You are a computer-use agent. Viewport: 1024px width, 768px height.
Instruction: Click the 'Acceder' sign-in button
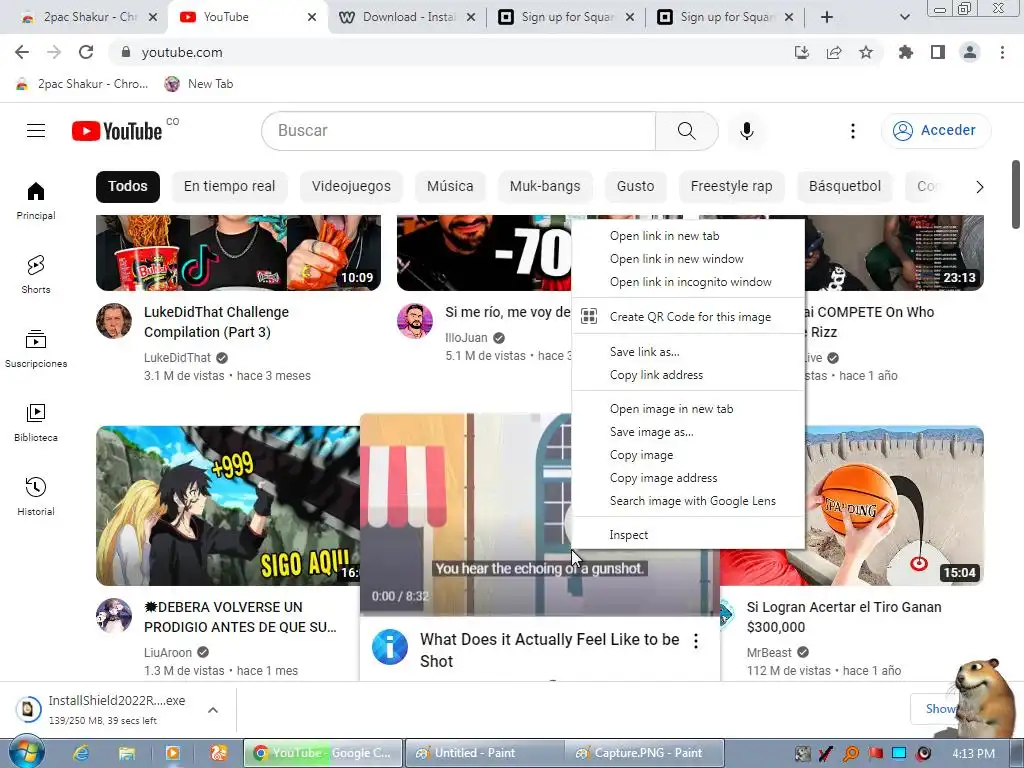click(936, 131)
